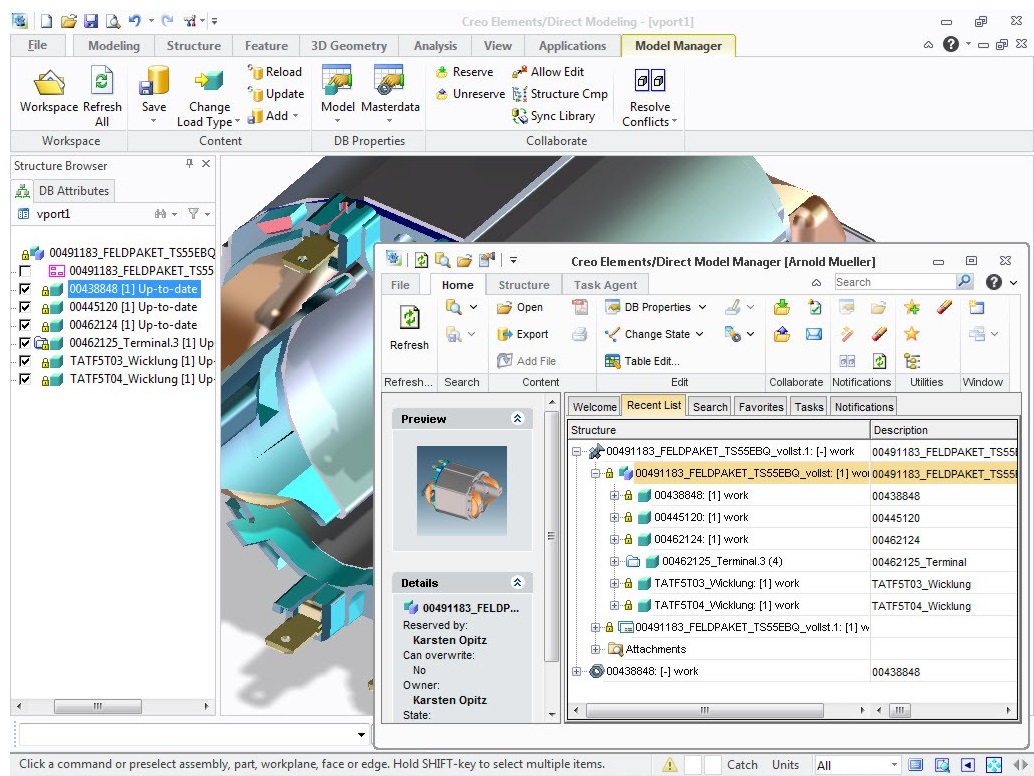Image resolution: width=1034 pixels, height=776 pixels.
Task: Click the Save icon in Content group
Action: click(x=154, y=81)
